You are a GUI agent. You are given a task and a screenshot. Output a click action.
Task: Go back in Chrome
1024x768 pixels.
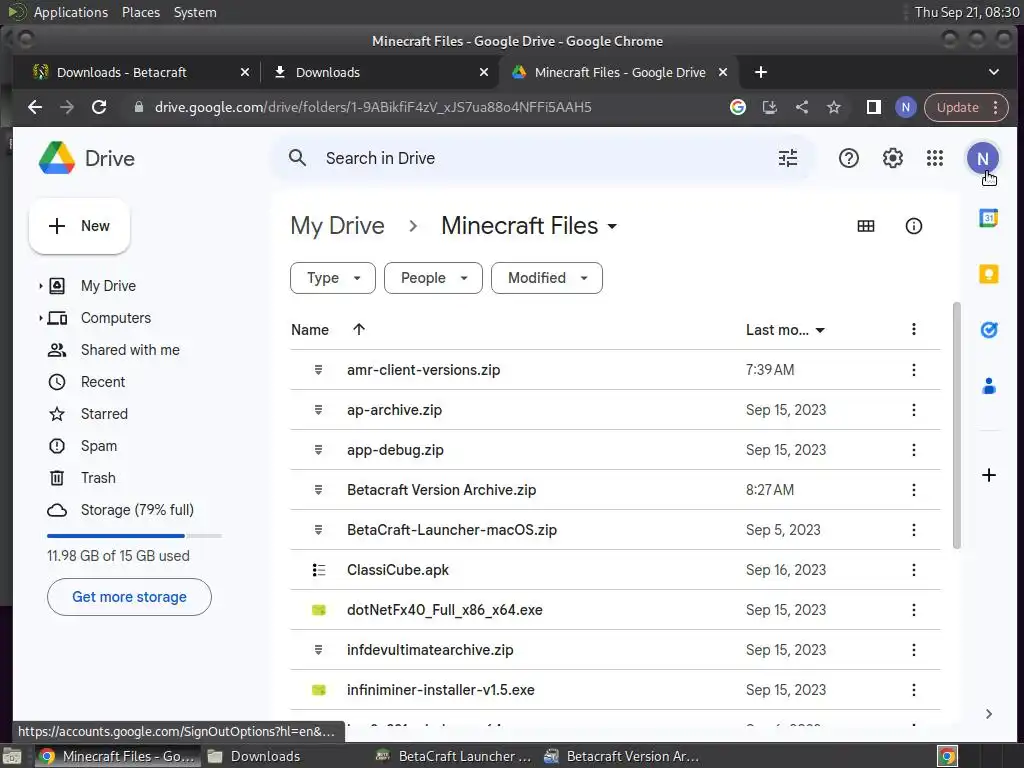35,107
